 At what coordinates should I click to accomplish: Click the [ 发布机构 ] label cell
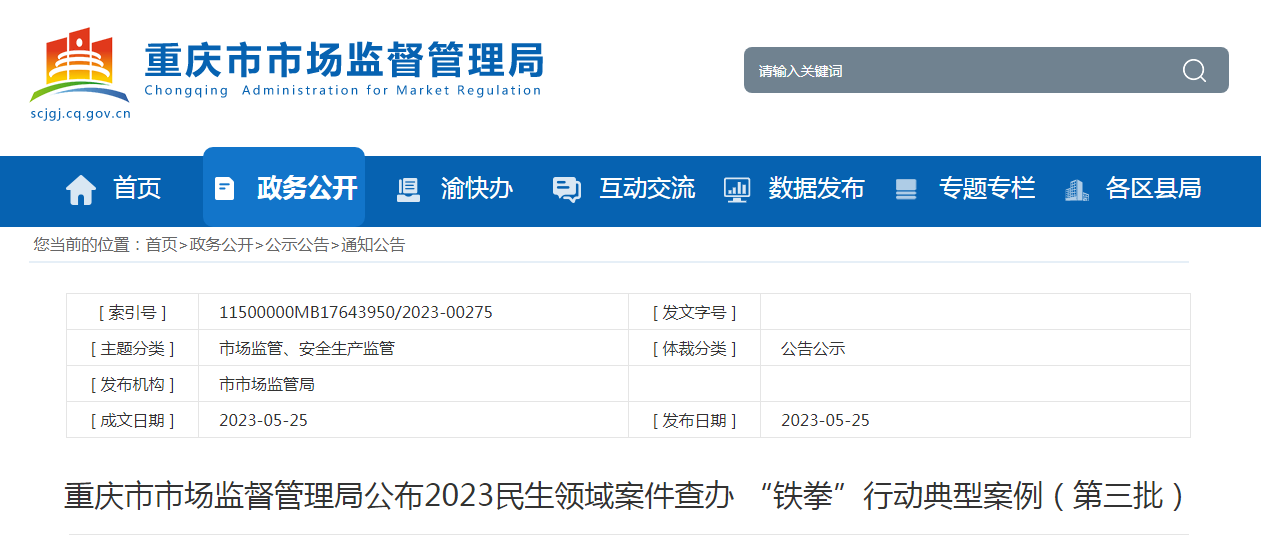132,384
